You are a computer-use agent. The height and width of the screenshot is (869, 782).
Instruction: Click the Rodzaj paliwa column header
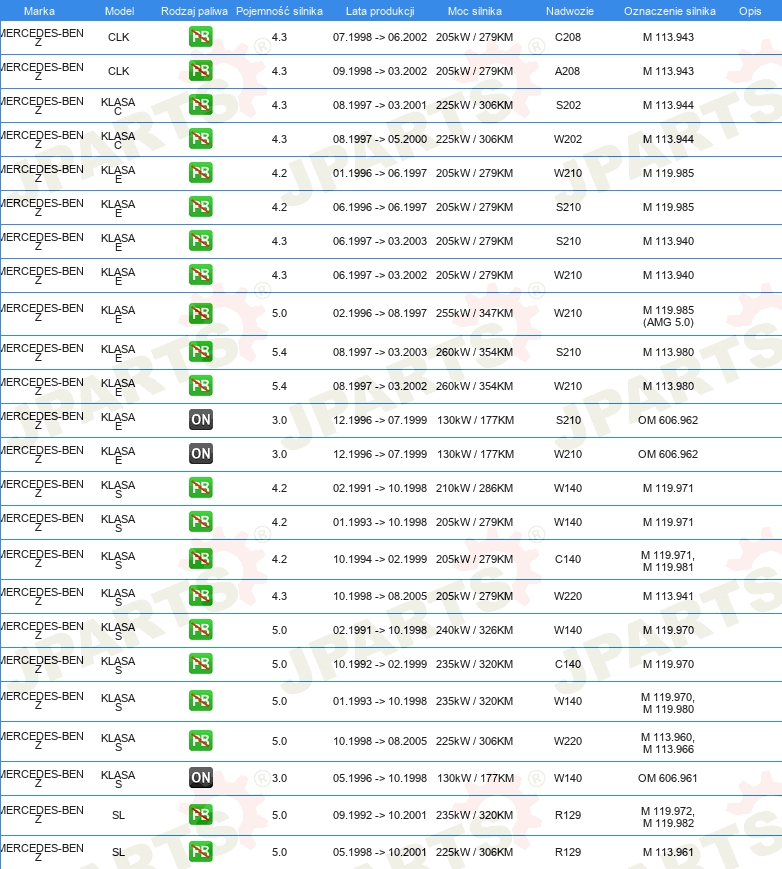[x=194, y=11]
